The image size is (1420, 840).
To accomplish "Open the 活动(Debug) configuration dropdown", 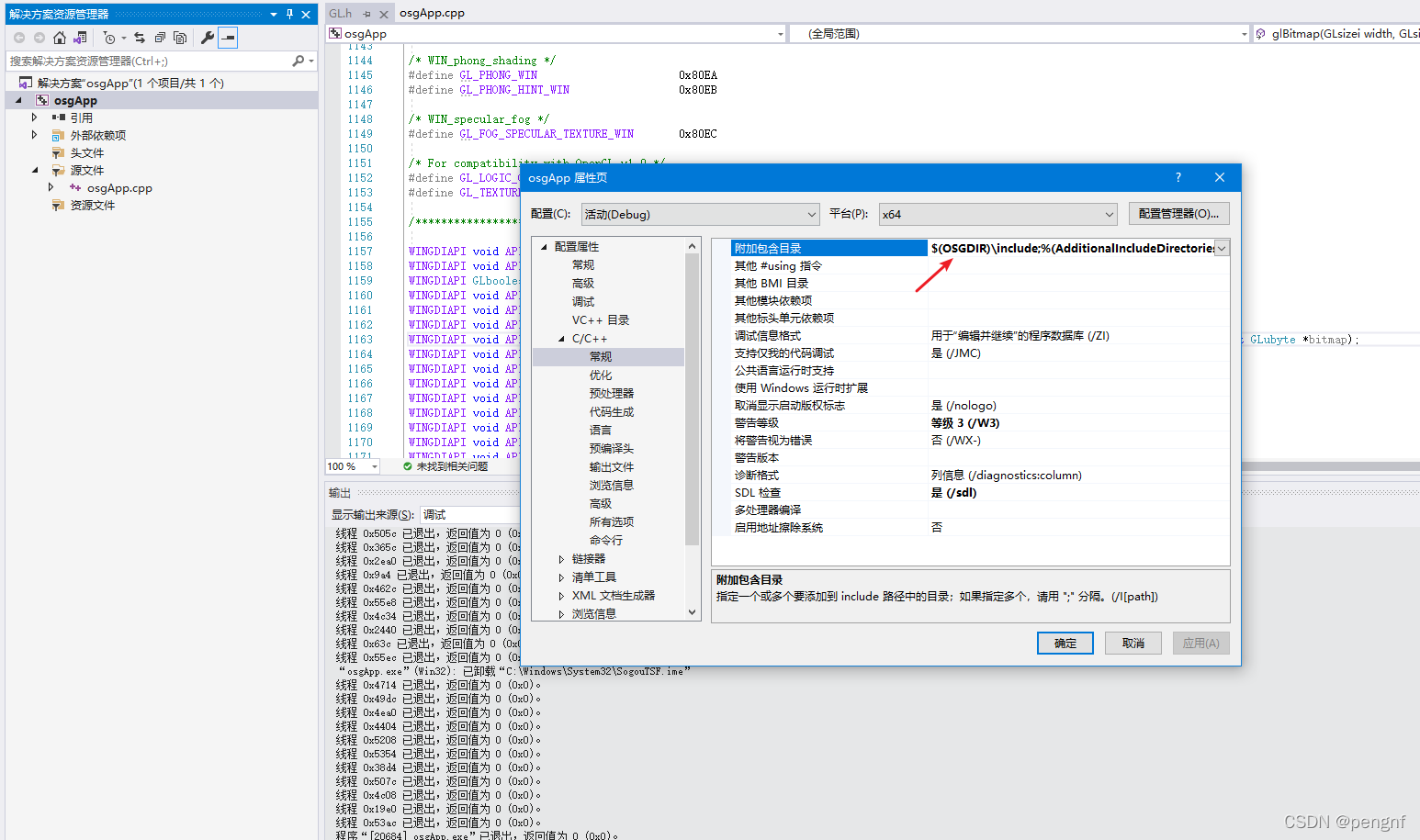I will 700,213.
